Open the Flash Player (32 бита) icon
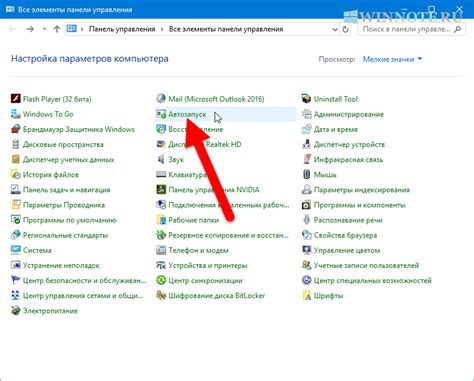Image resolution: width=474 pixels, height=381 pixels. 16,99
